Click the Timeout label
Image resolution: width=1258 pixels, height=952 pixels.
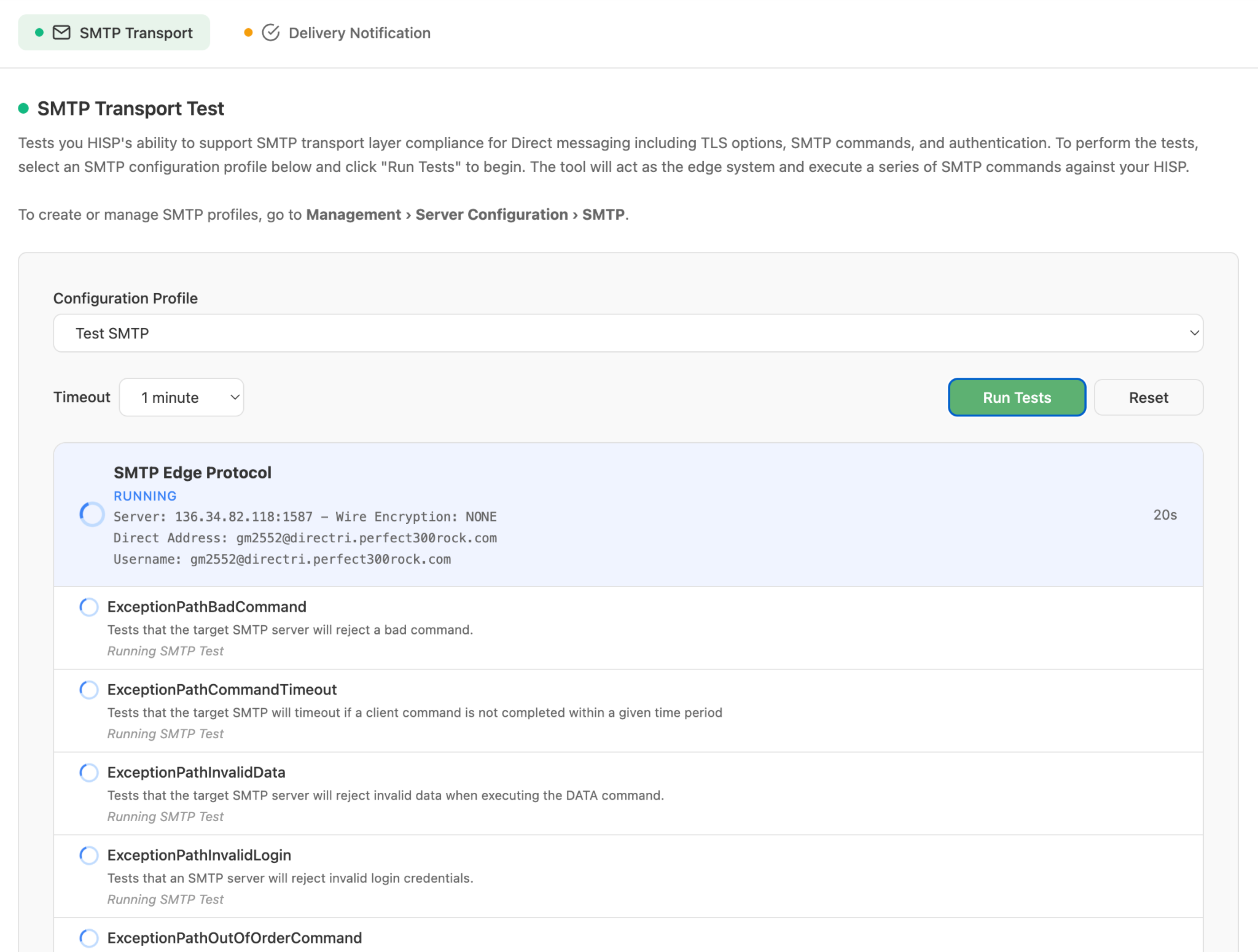pyautogui.click(x=82, y=397)
